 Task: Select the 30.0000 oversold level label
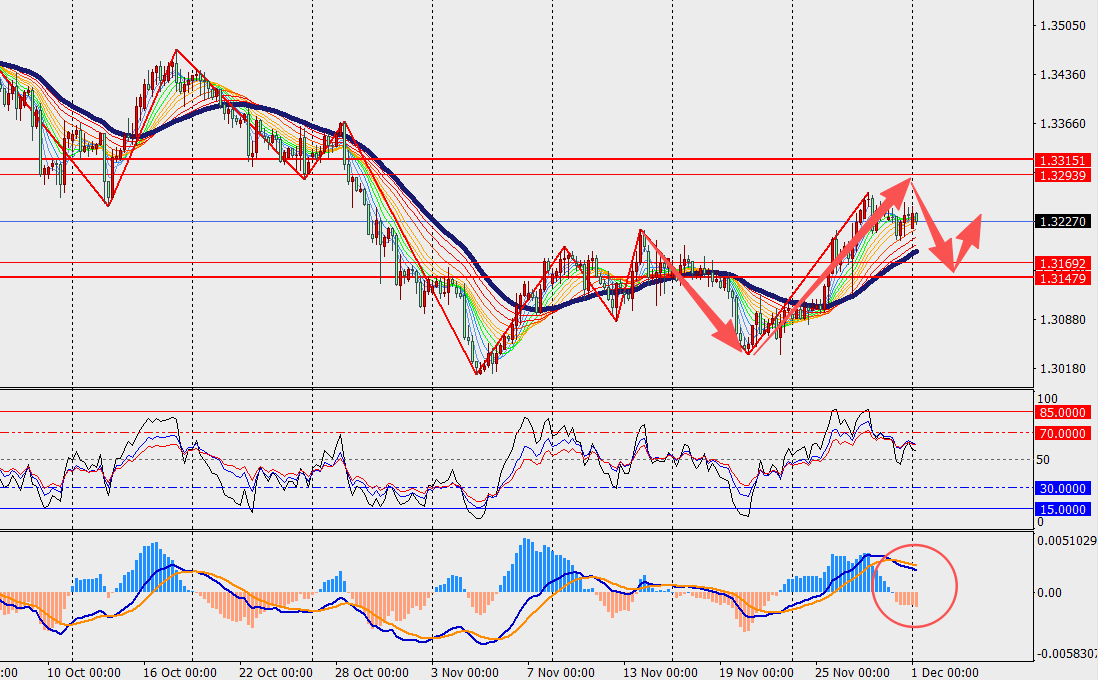[1063, 488]
